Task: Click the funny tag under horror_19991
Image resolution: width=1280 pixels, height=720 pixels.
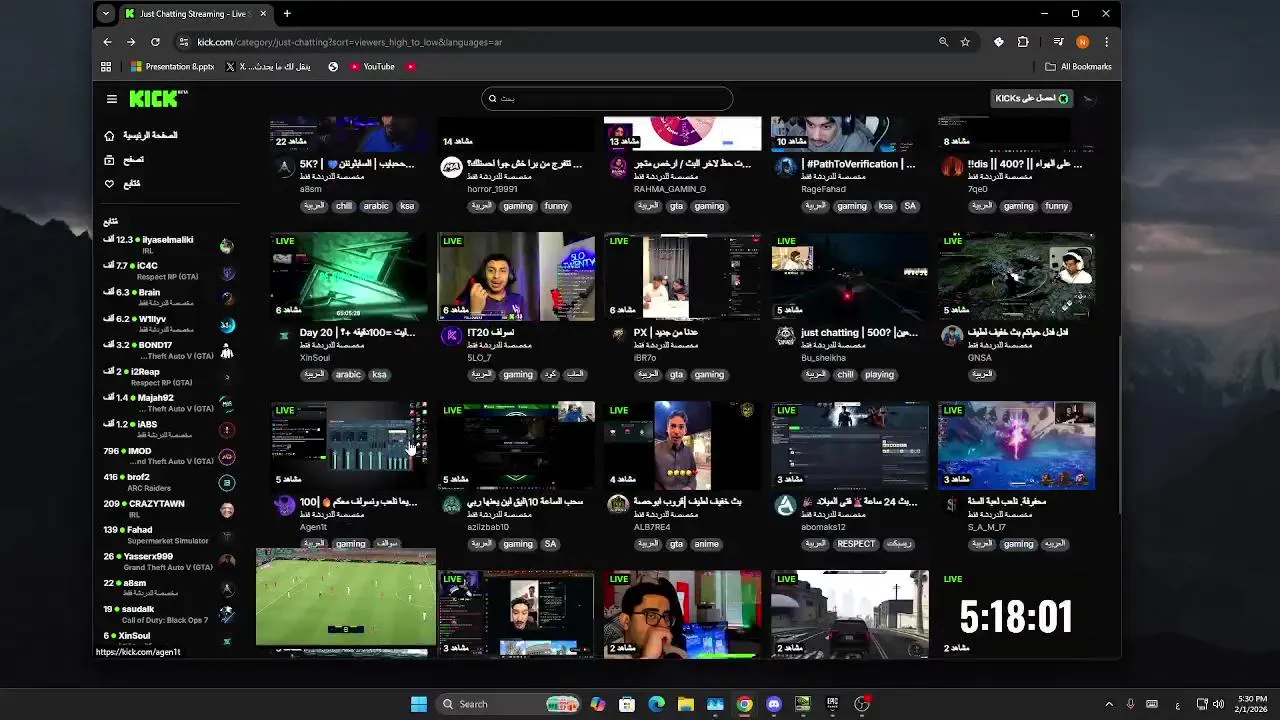Action: 556,206
